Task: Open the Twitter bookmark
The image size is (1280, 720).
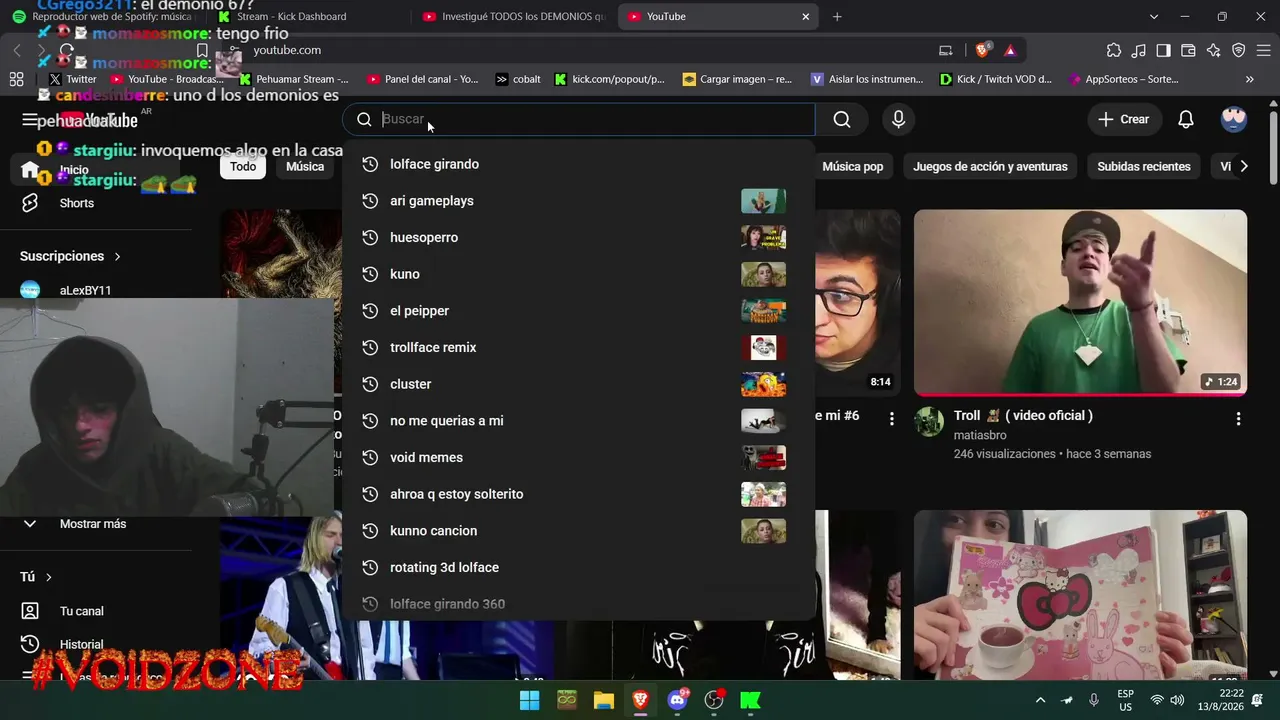Action: pos(73,79)
